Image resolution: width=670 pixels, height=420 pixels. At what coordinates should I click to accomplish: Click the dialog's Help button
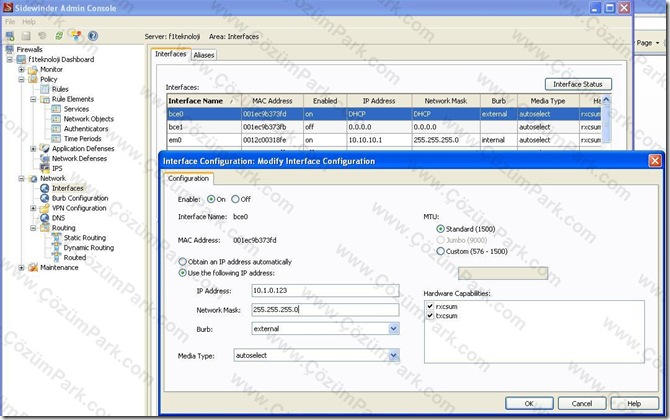[634, 403]
